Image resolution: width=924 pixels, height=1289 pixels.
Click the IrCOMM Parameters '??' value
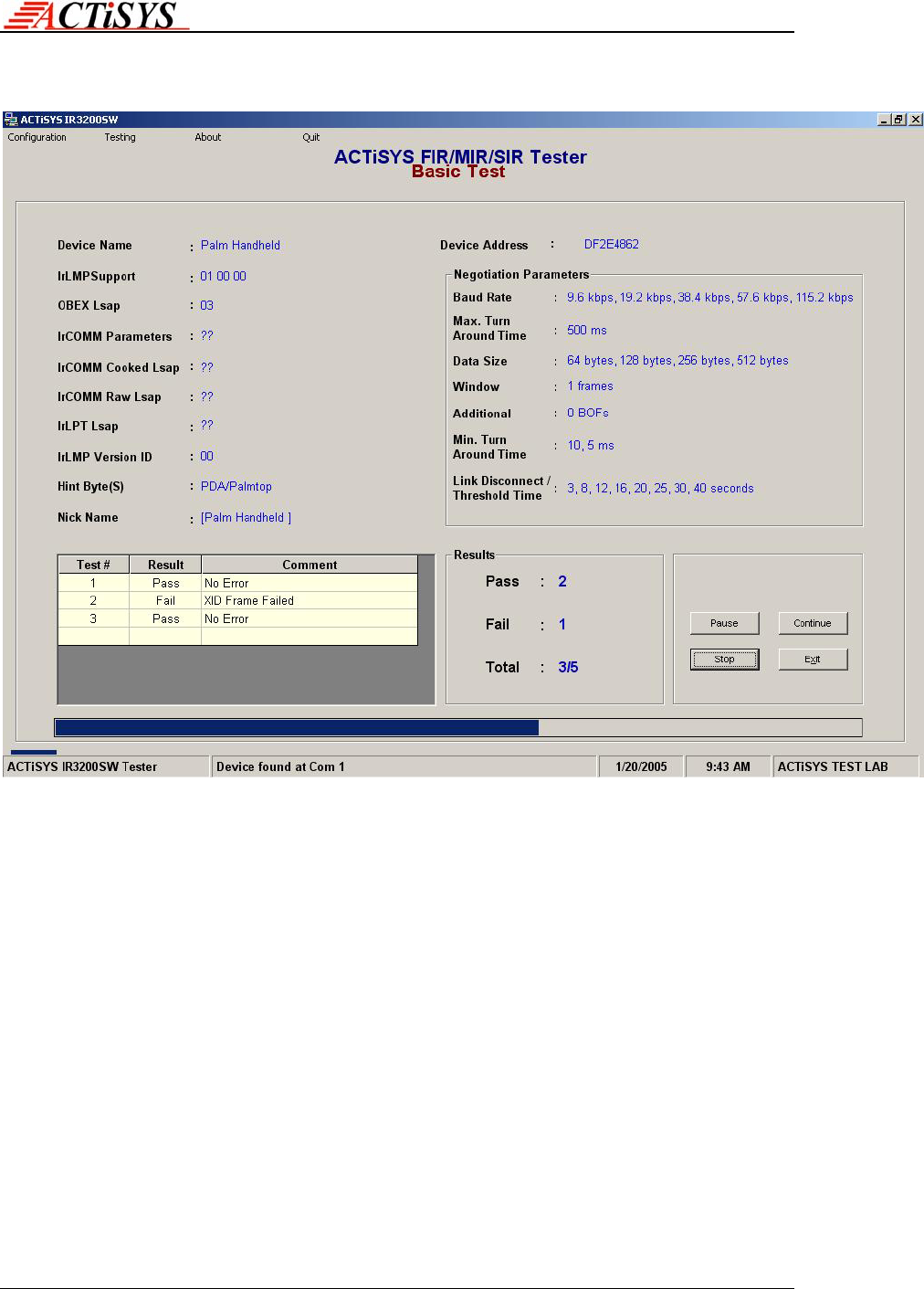(206, 335)
